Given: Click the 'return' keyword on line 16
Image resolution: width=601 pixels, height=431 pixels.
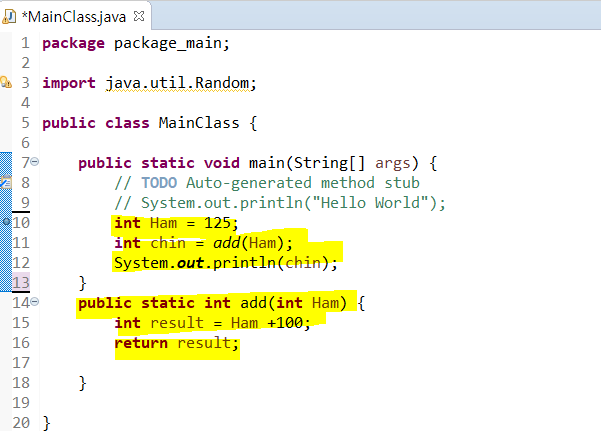Looking at the screenshot, I should click(141, 343).
